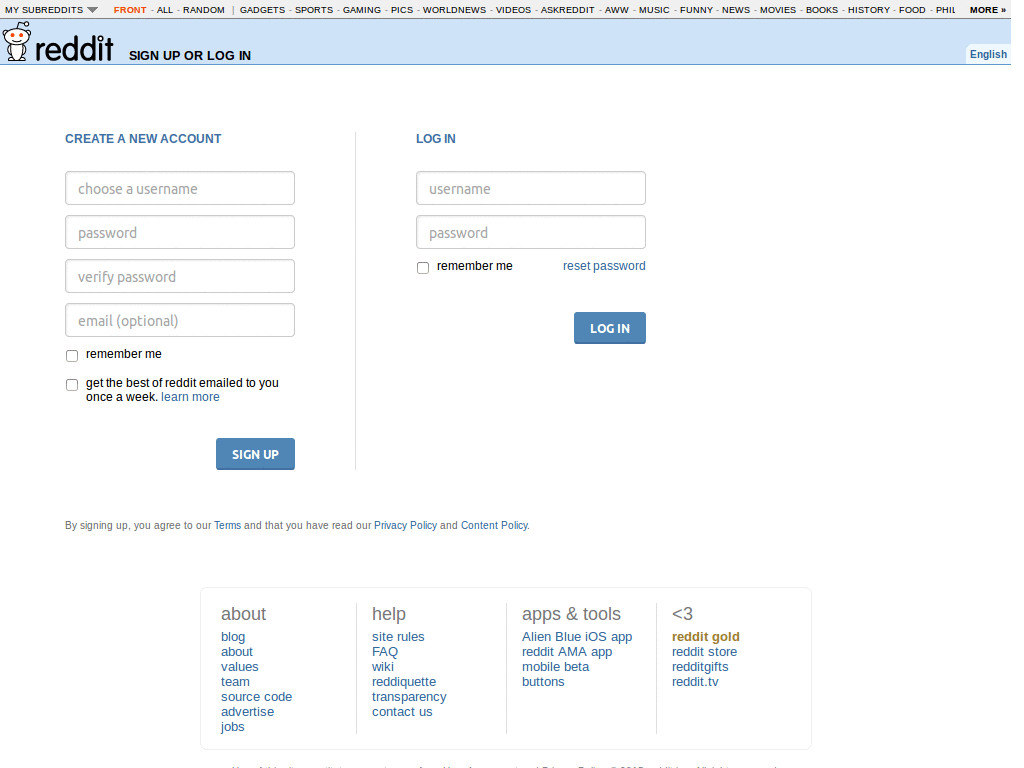Click the reddit wordmark logo
Screen dimensions: 1024x768
click(x=74, y=48)
